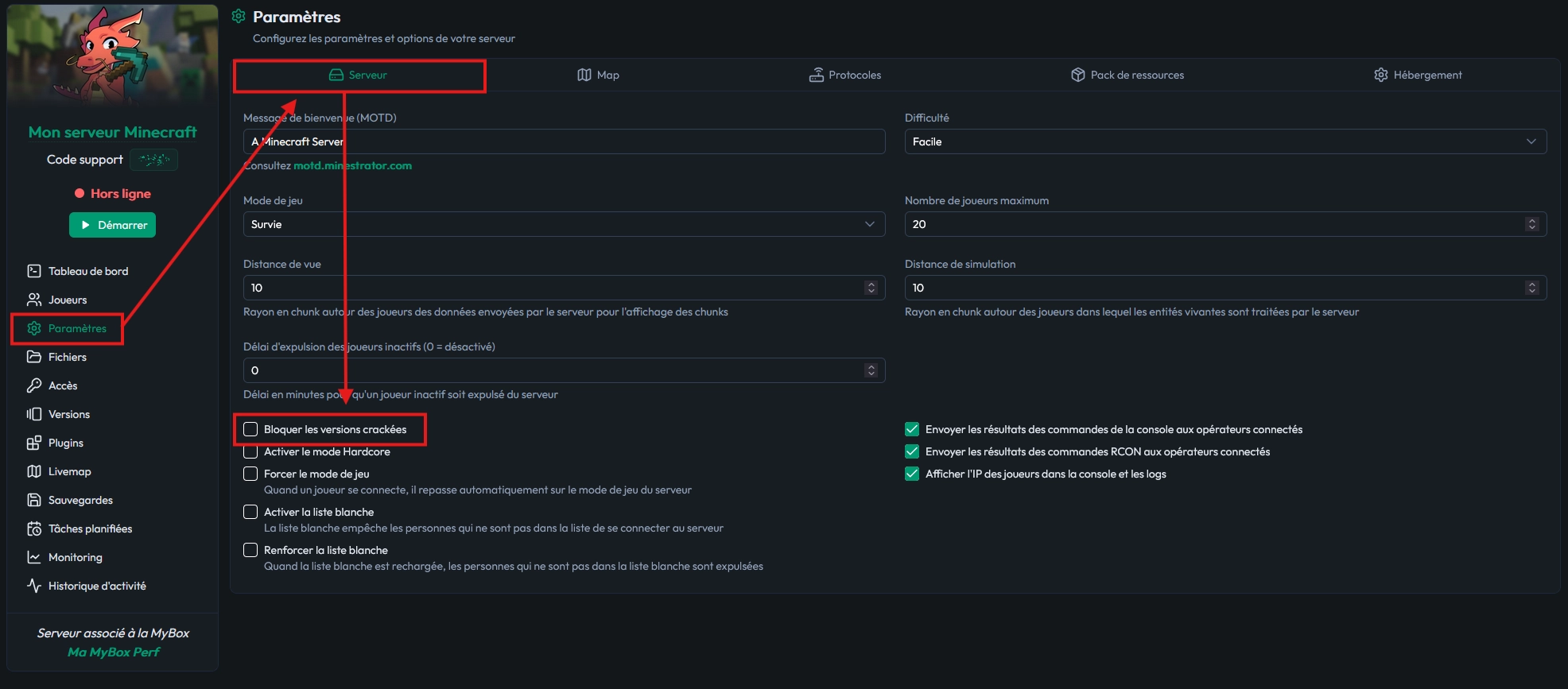Toggle Activer le mode Hardcore checkbox
The image size is (1568, 689).
pyautogui.click(x=250, y=452)
